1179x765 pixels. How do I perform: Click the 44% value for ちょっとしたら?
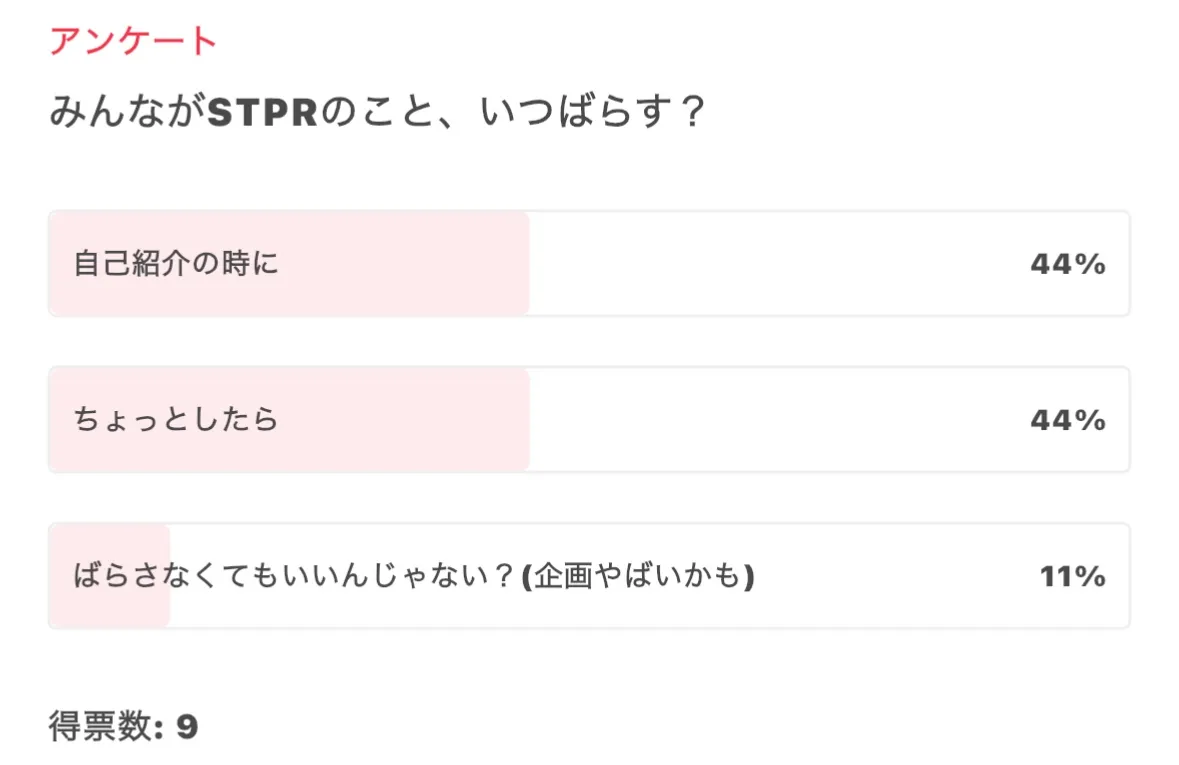pos(1067,421)
